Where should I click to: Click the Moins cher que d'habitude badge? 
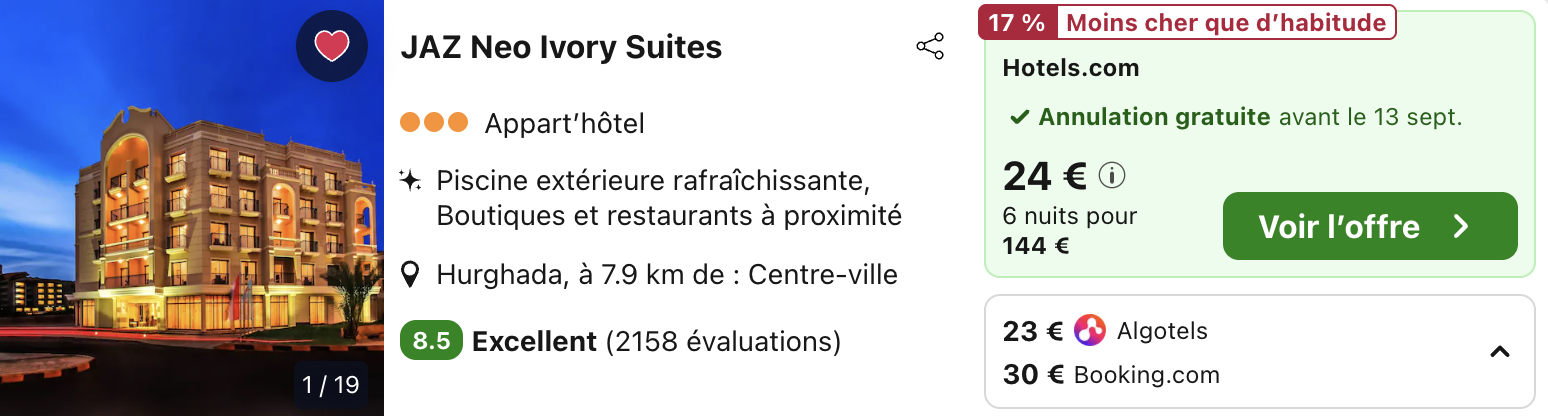point(1224,22)
